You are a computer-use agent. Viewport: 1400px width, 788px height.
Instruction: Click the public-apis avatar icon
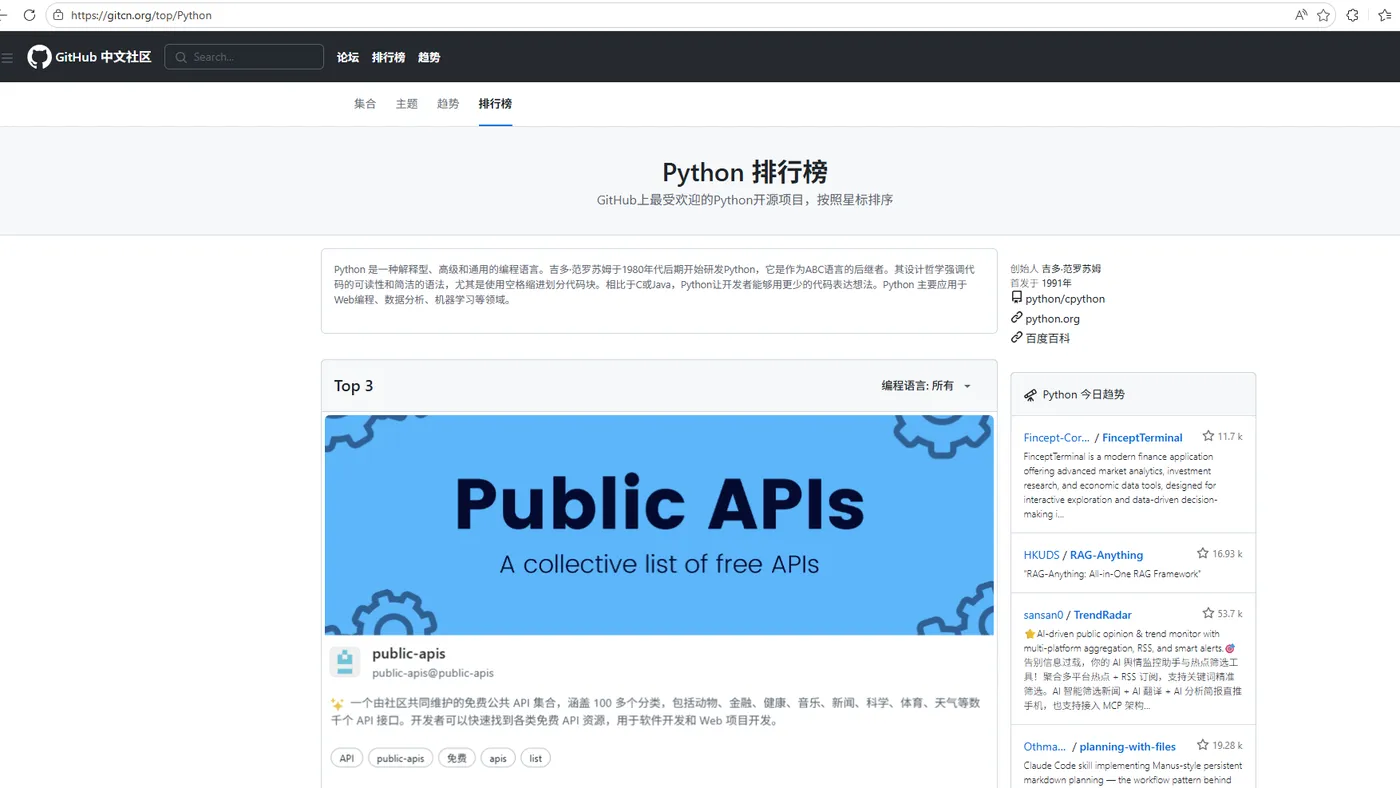pyautogui.click(x=345, y=662)
